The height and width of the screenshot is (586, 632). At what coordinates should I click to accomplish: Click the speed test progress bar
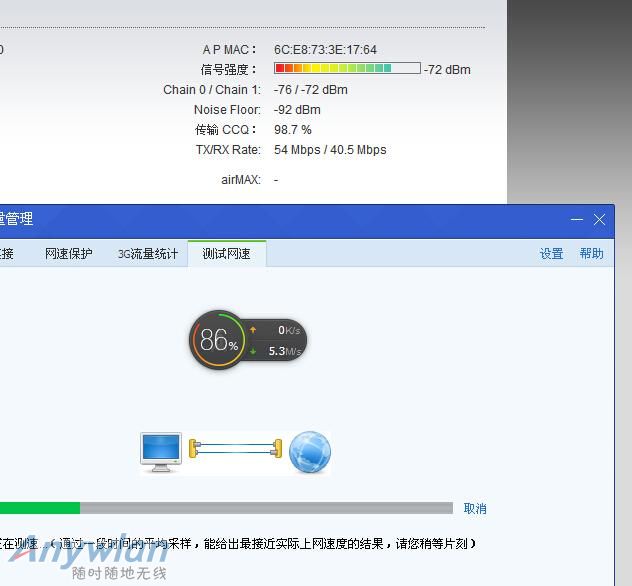(x=227, y=508)
